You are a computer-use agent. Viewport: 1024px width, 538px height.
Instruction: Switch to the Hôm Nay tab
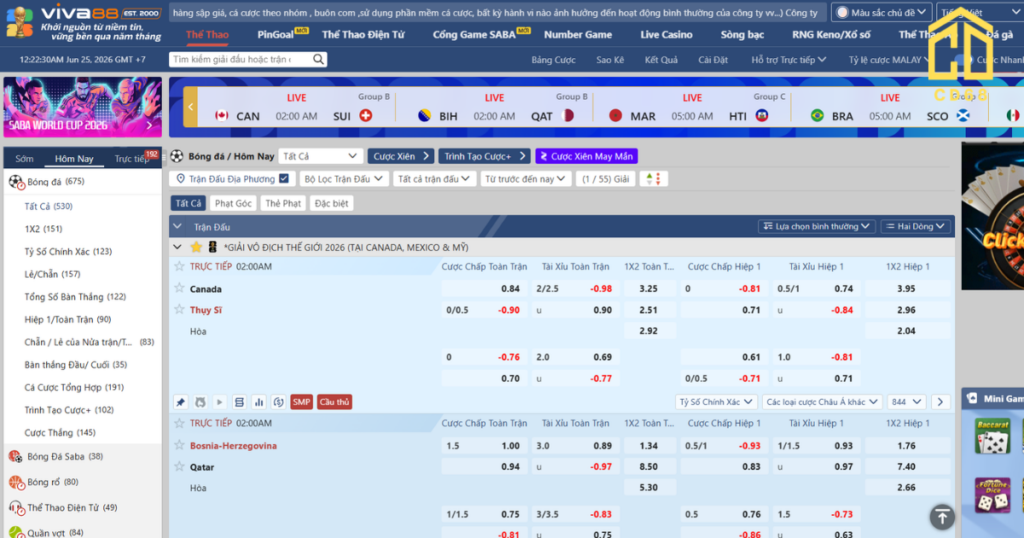74,159
